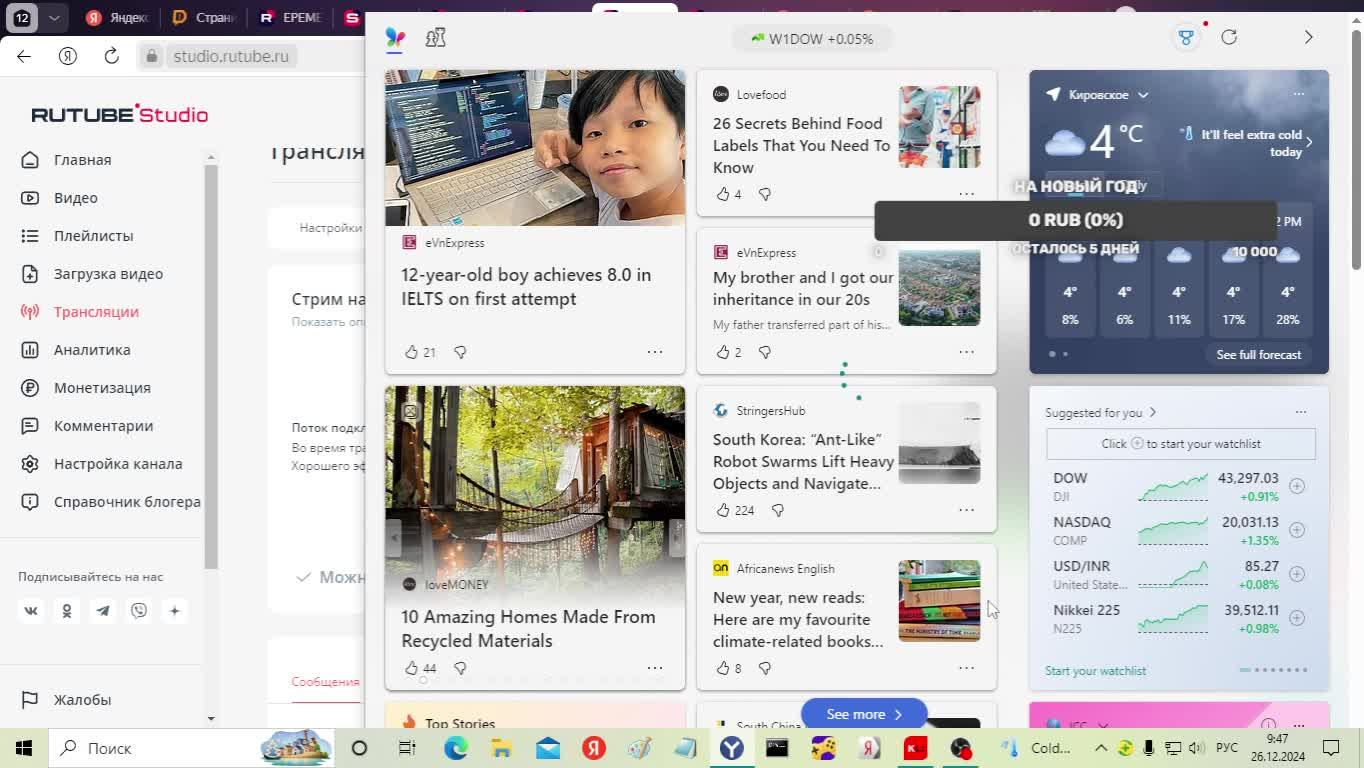Open the Dzen star social icon
This screenshot has width=1364, height=768.
coord(175,611)
